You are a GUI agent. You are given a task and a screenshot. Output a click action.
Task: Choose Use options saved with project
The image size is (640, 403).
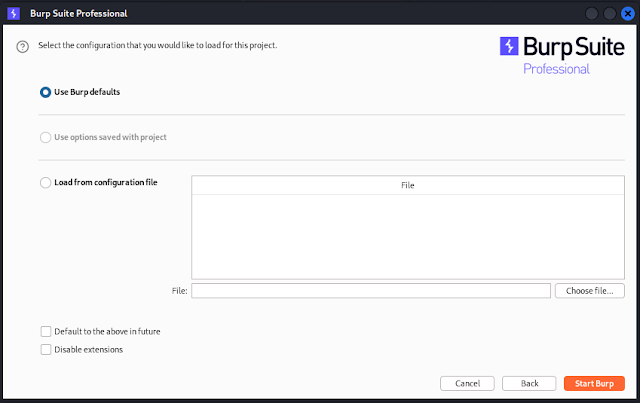pyautogui.click(x=45, y=137)
